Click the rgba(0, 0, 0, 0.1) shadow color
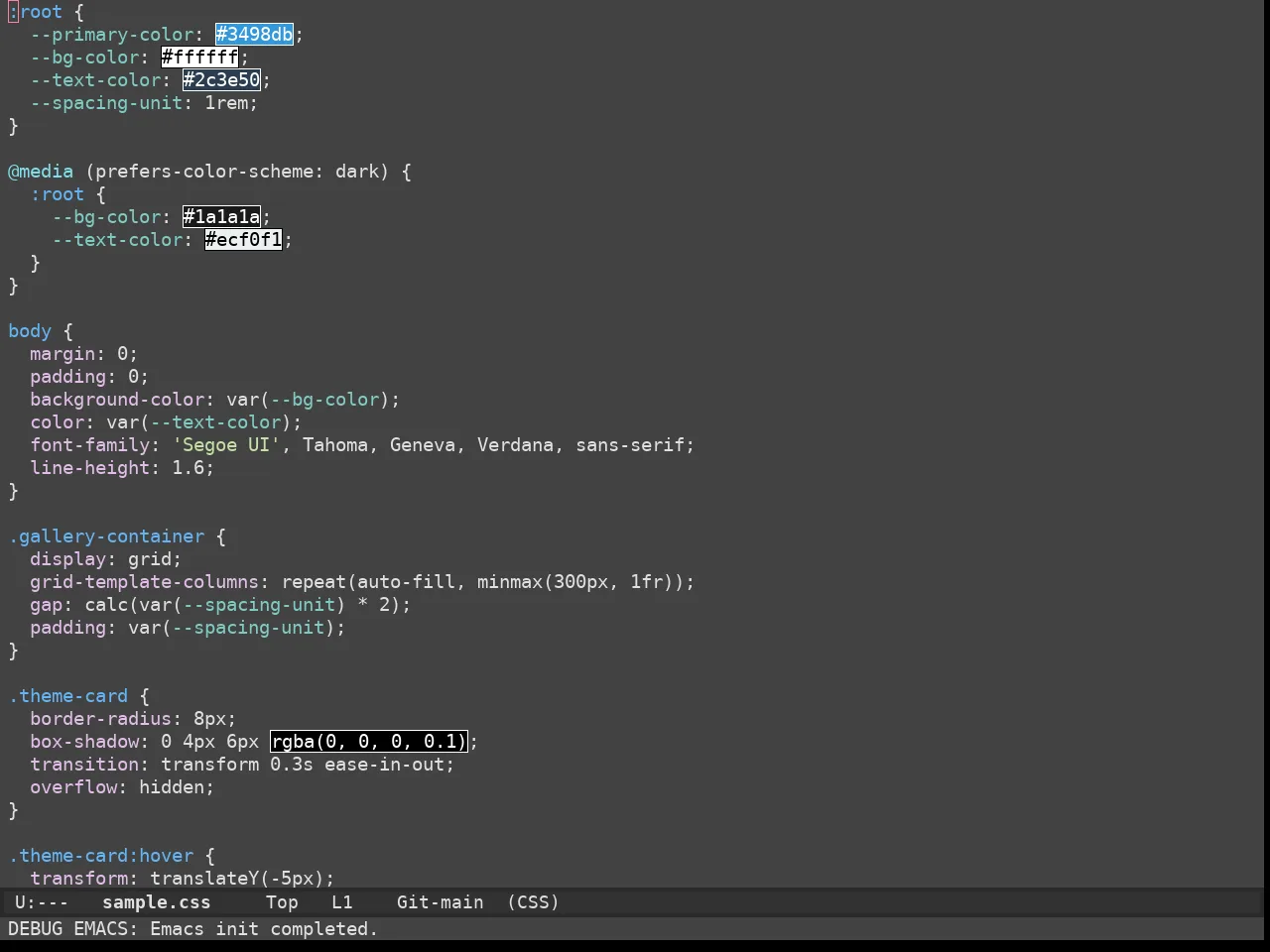 tap(368, 742)
